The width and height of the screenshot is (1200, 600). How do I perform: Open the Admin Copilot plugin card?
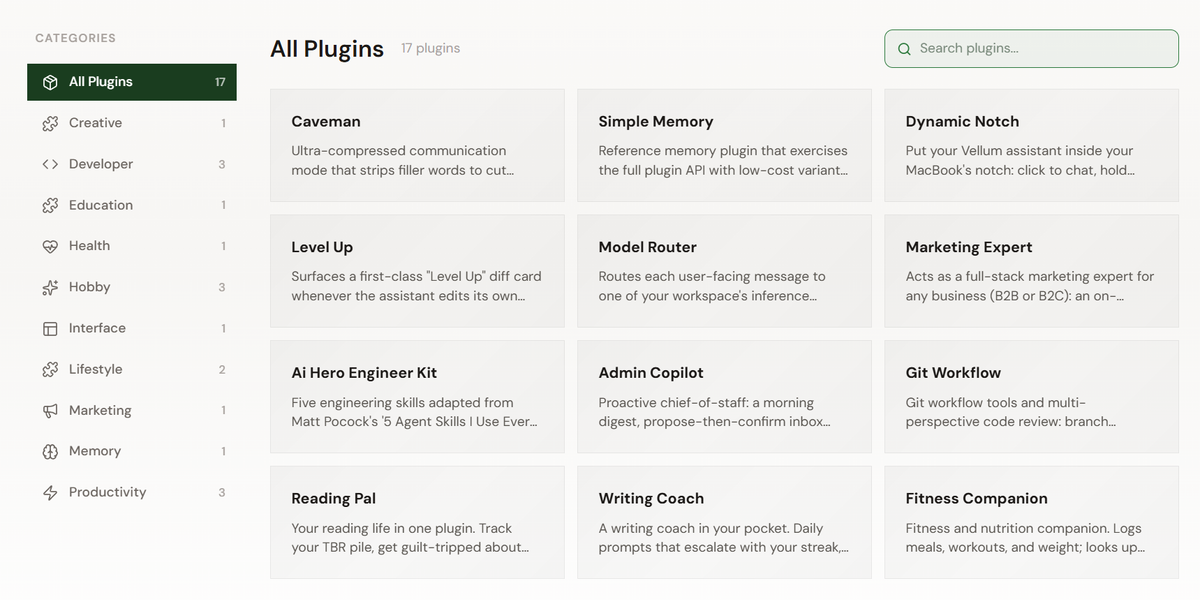click(724, 397)
